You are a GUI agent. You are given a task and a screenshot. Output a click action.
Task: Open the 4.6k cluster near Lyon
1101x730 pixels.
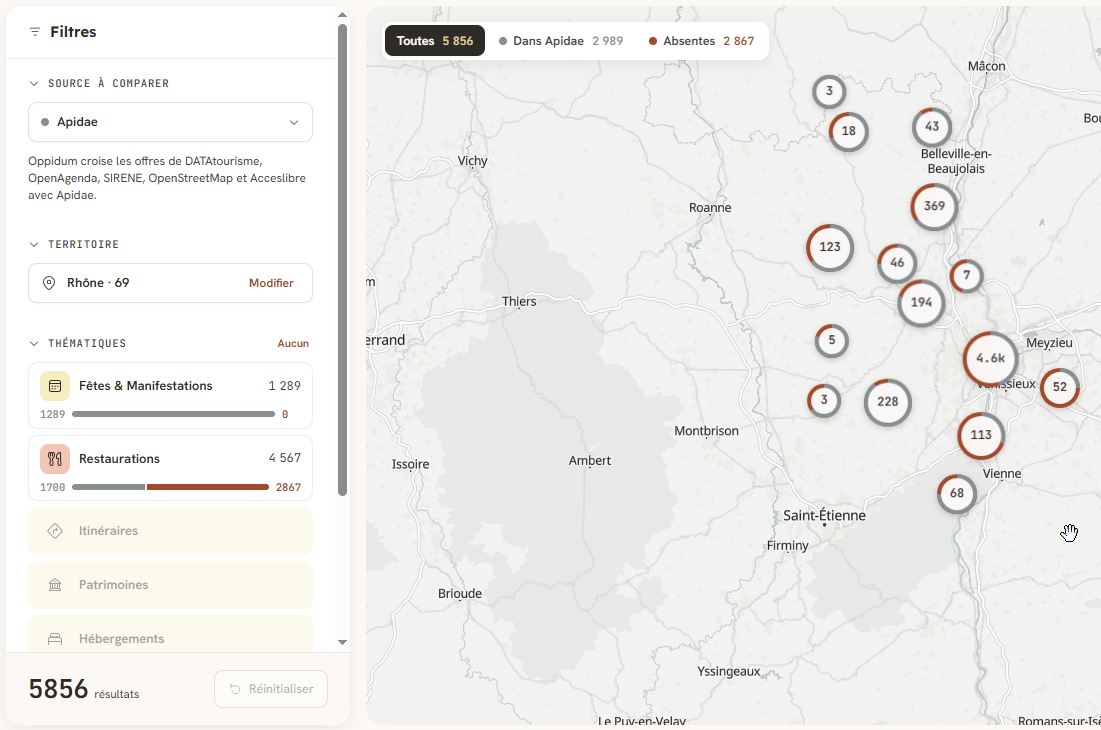990,358
